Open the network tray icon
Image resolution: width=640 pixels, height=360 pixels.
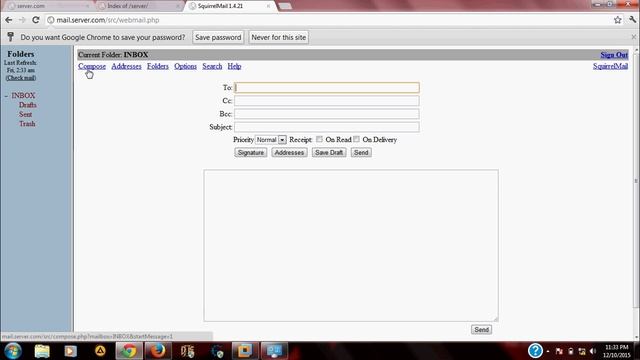582,351
